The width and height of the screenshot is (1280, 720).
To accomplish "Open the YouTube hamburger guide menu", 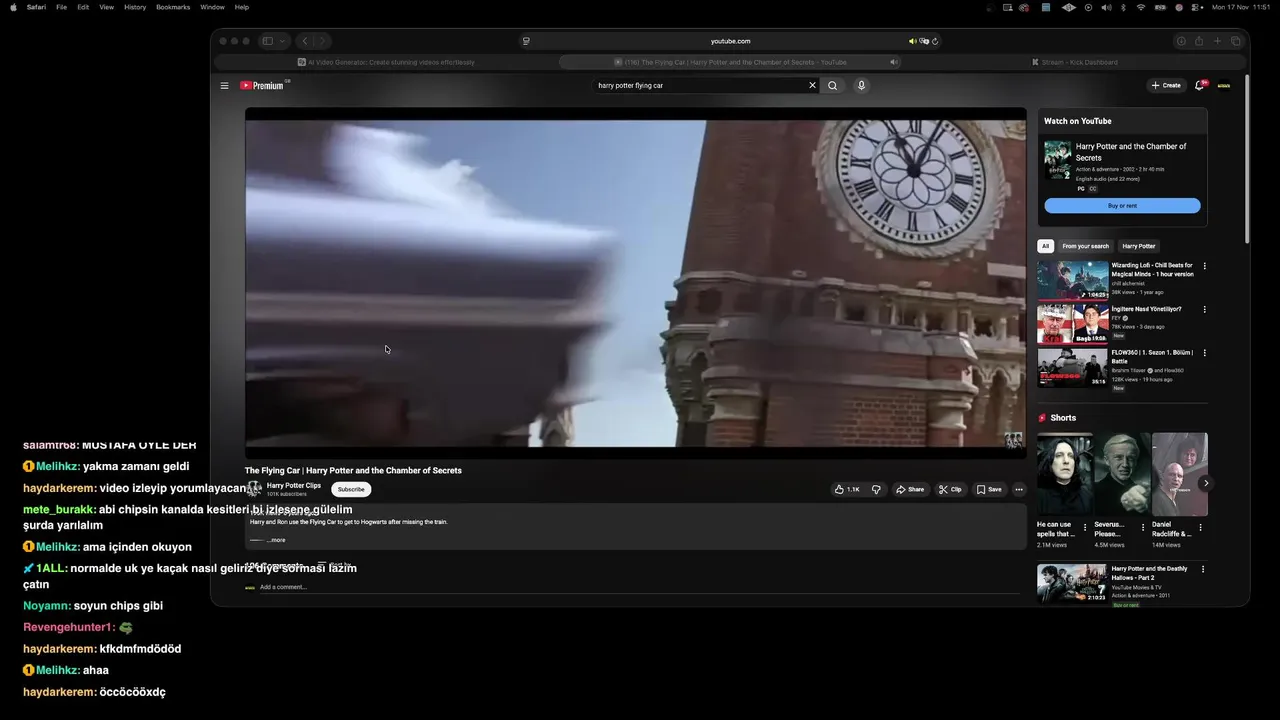I will click(x=225, y=86).
